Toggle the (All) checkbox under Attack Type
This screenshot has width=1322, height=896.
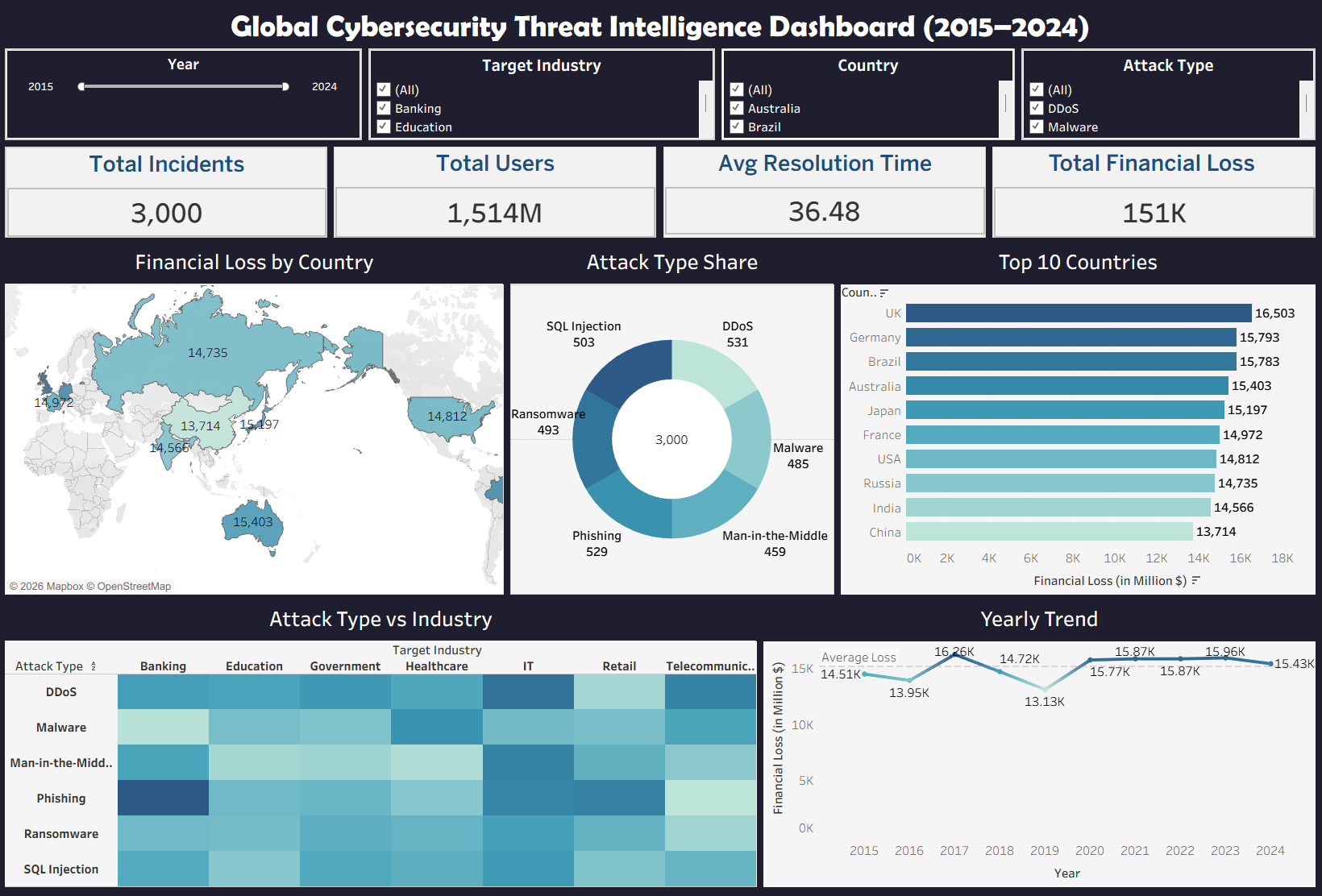[x=1037, y=89]
